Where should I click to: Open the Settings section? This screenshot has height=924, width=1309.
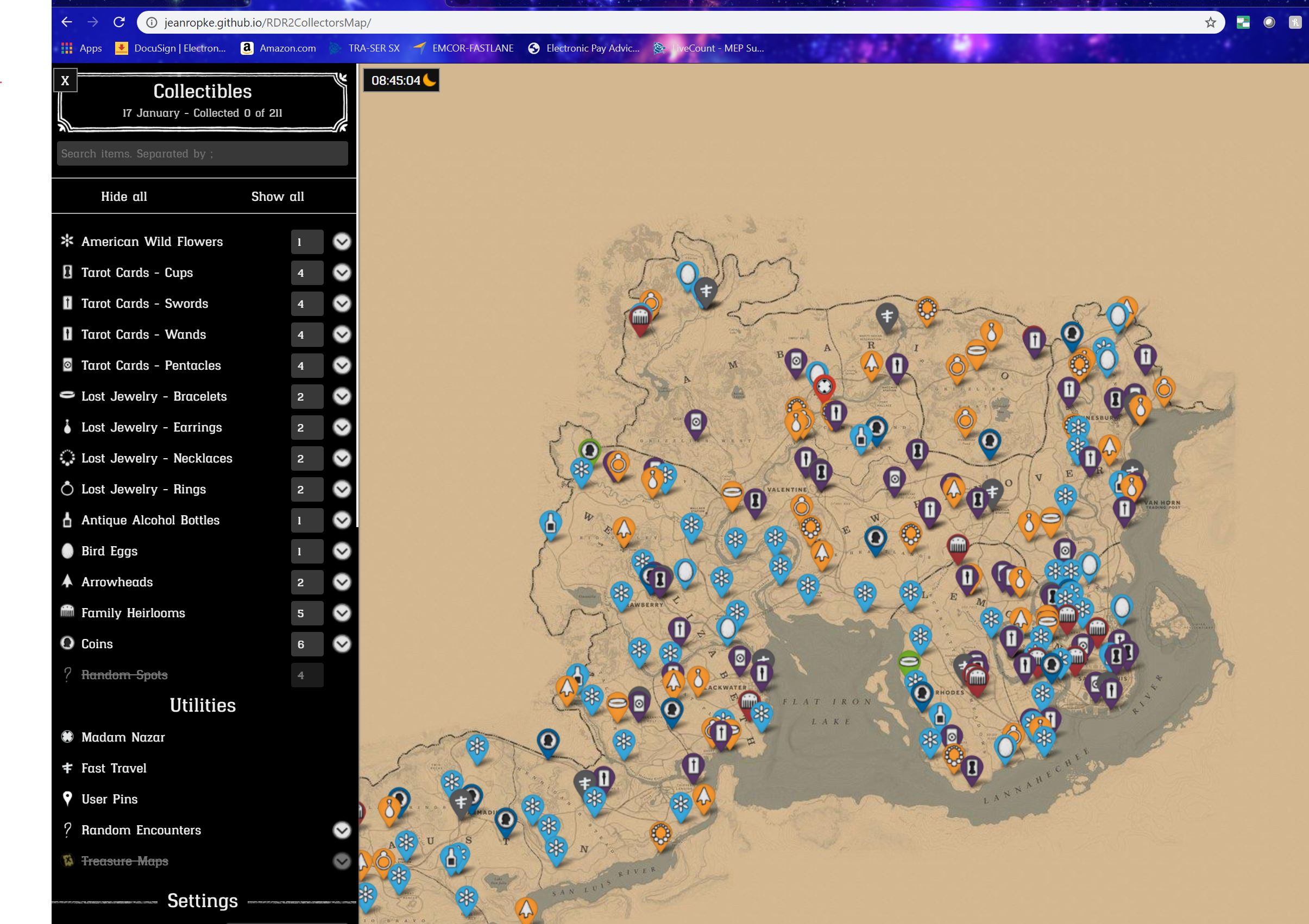(203, 901)
